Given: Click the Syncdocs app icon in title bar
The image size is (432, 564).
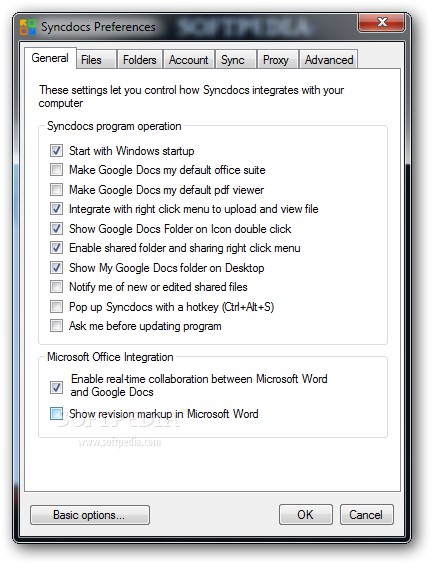Looking at the screenshot, I should 28,27.
